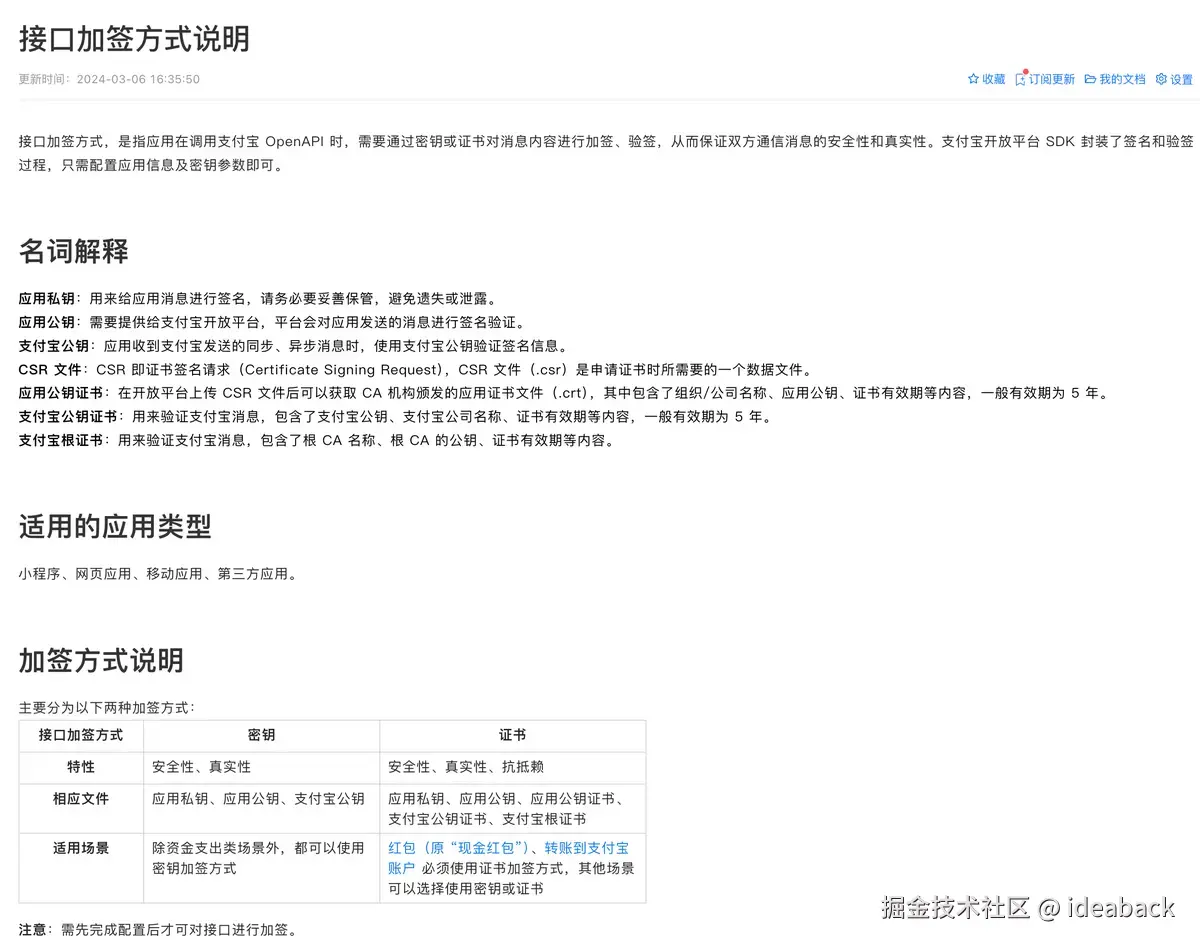Click the 相应文件 row label
This screenshot has height=947, width=1200.
pyautogui.click(x=81, y=799)
